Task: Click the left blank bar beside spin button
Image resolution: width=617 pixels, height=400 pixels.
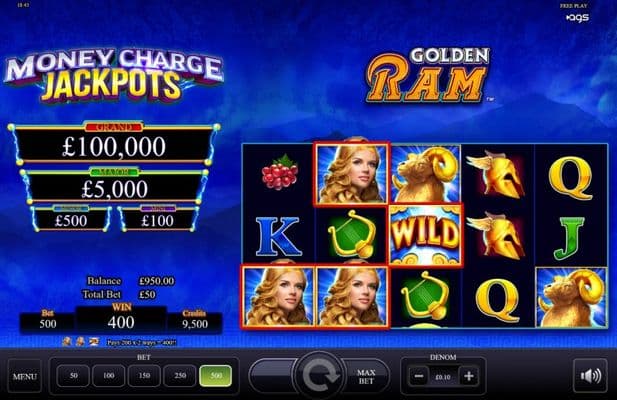Action: point(273,376)
